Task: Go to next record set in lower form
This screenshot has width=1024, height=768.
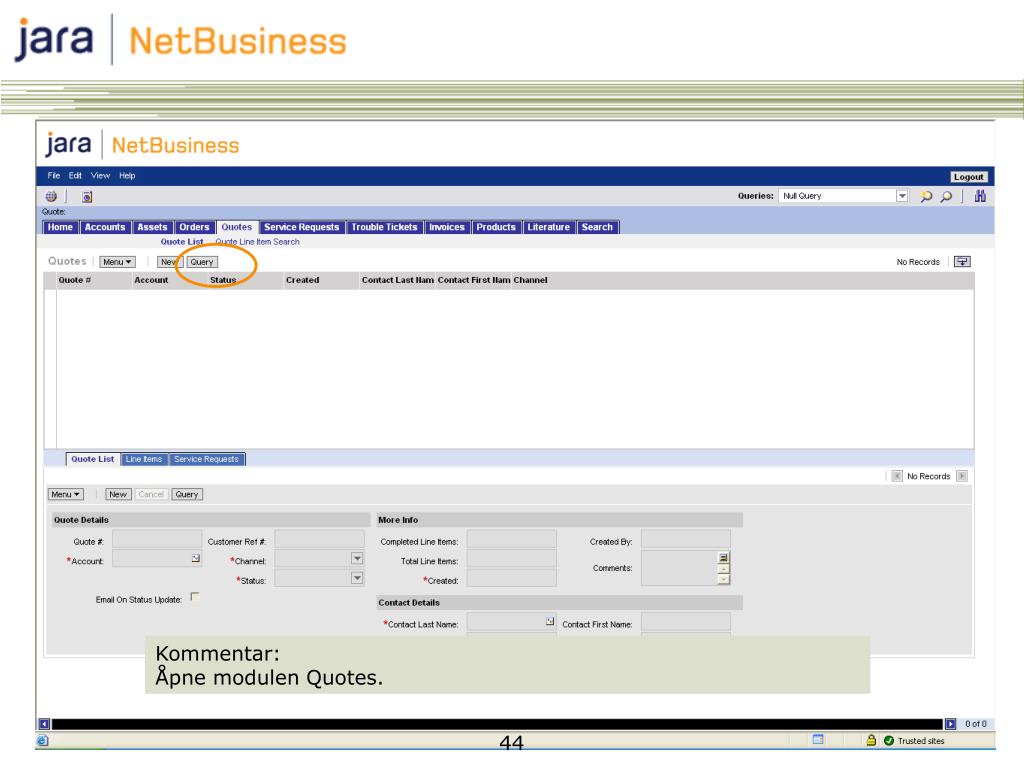Action: [x=961, y=476]
